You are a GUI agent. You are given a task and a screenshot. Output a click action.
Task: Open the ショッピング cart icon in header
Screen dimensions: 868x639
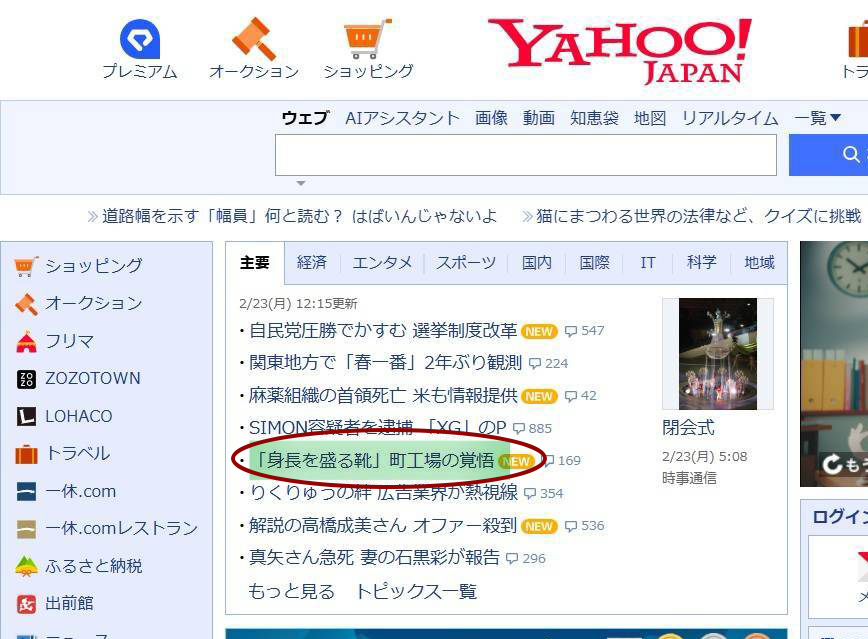(368, 39)
